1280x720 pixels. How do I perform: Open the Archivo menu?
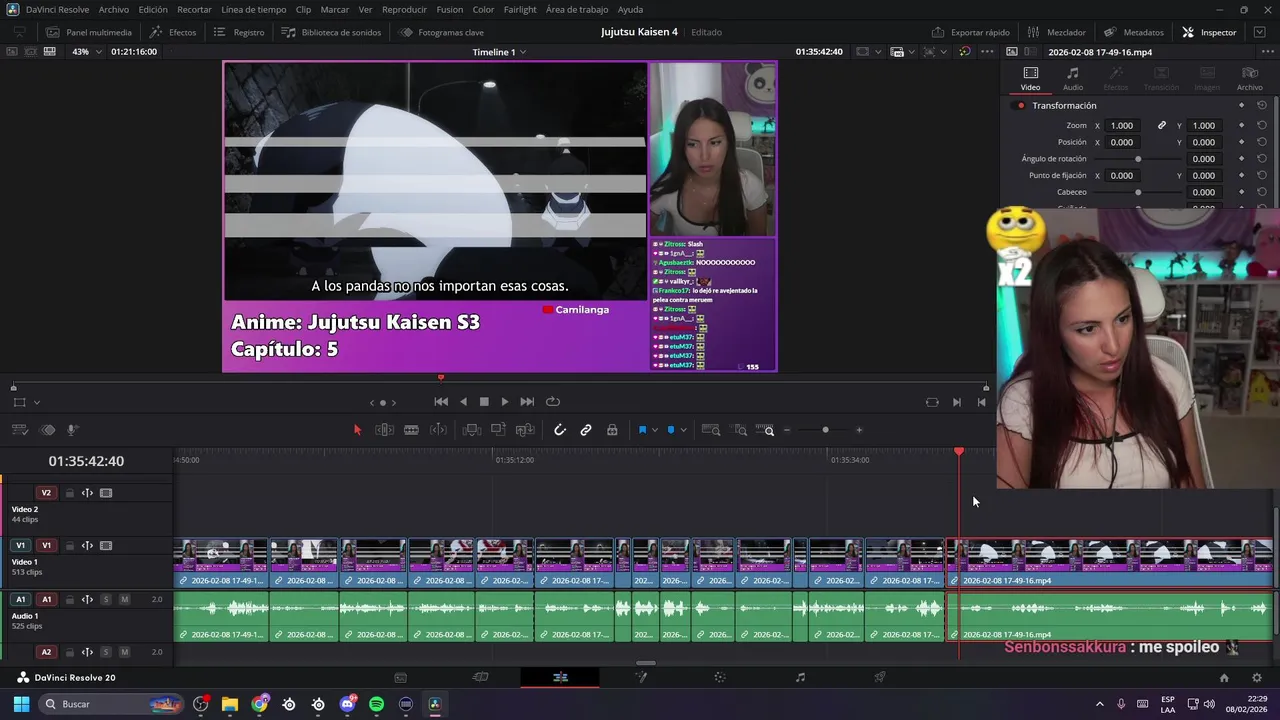pos(114,9)
